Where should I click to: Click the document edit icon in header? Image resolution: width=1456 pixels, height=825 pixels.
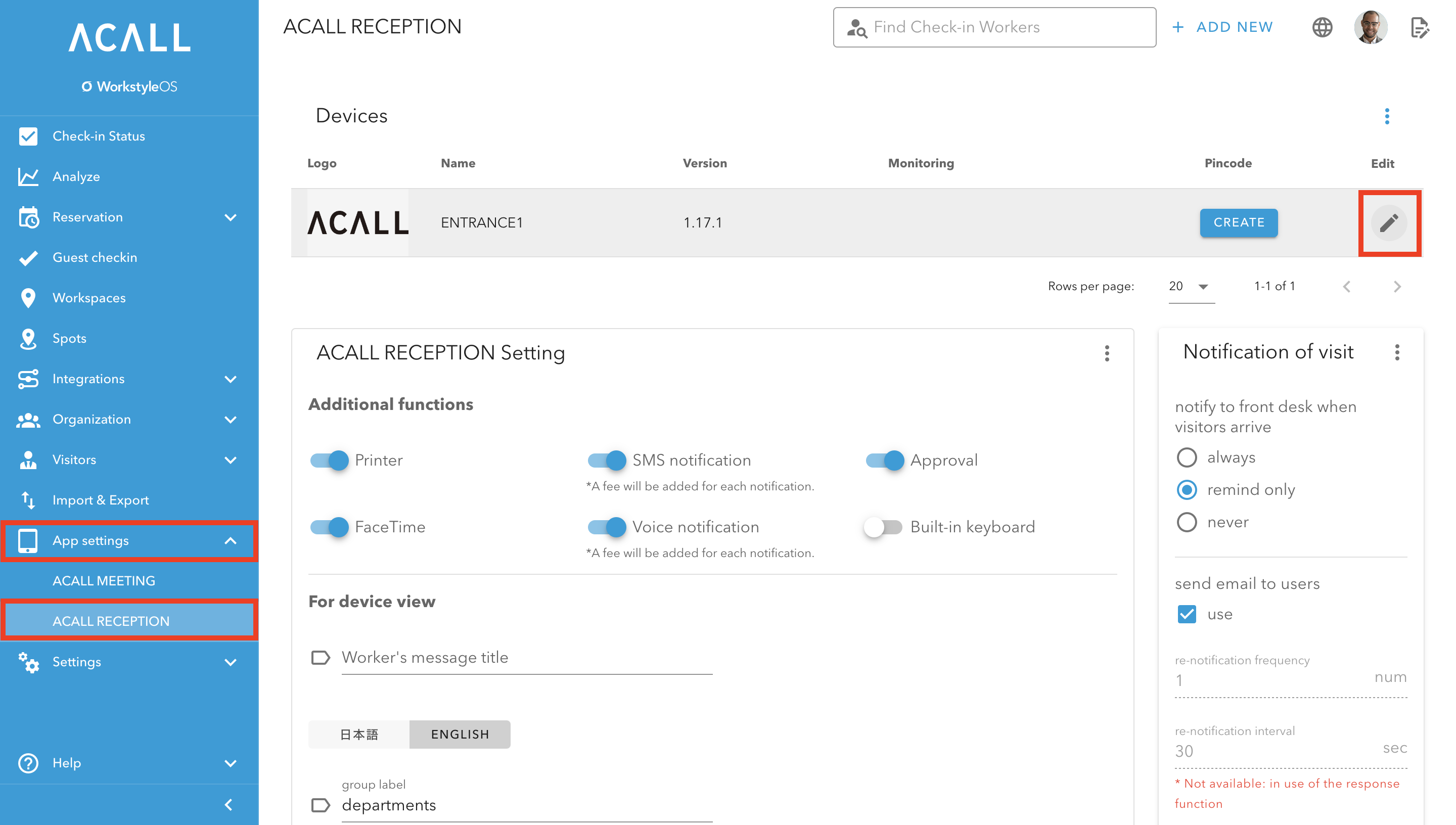tap(1419, 27)
